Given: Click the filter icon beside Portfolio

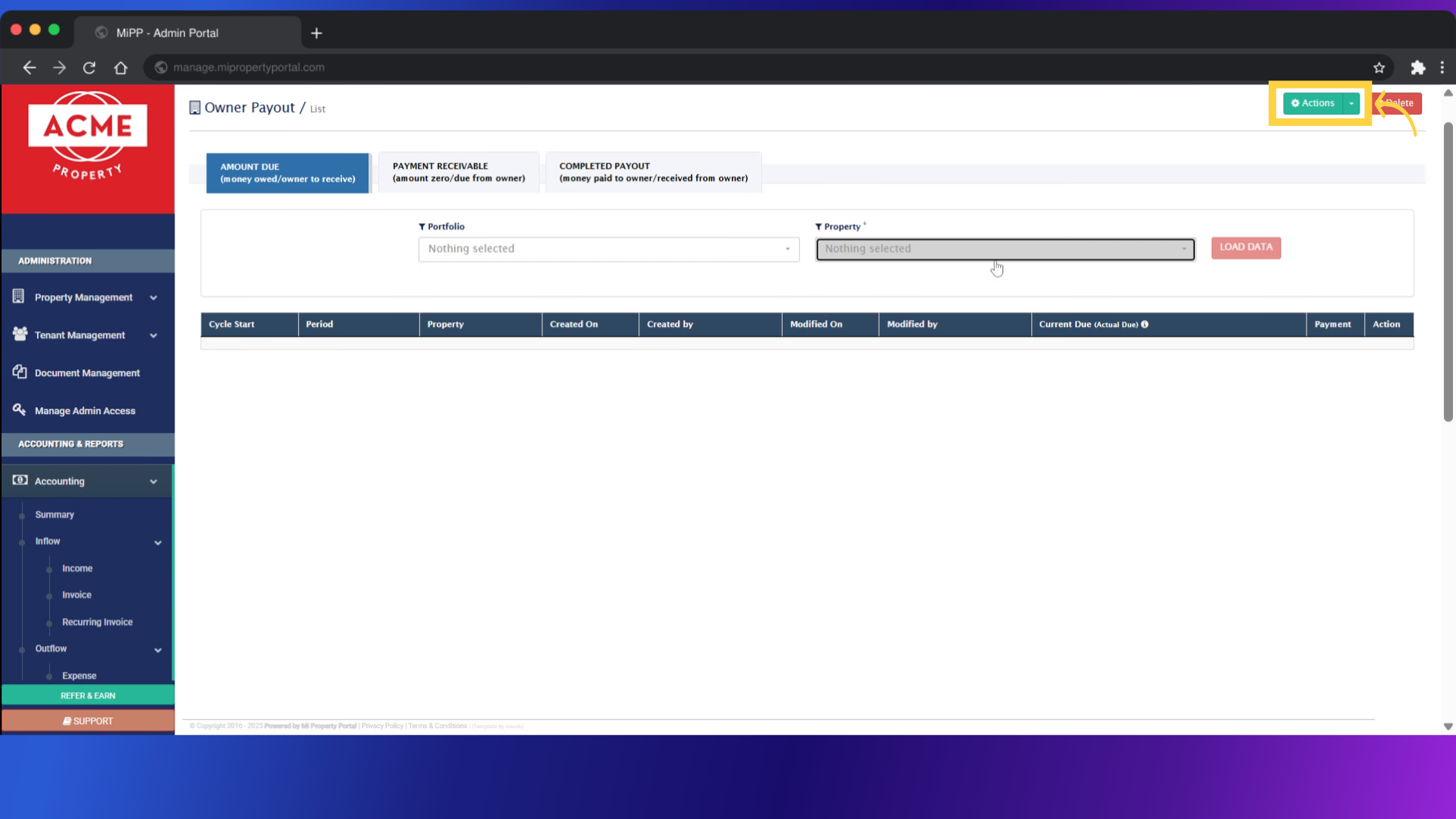Looking at the screenshot, I should (x=422, y=227).
